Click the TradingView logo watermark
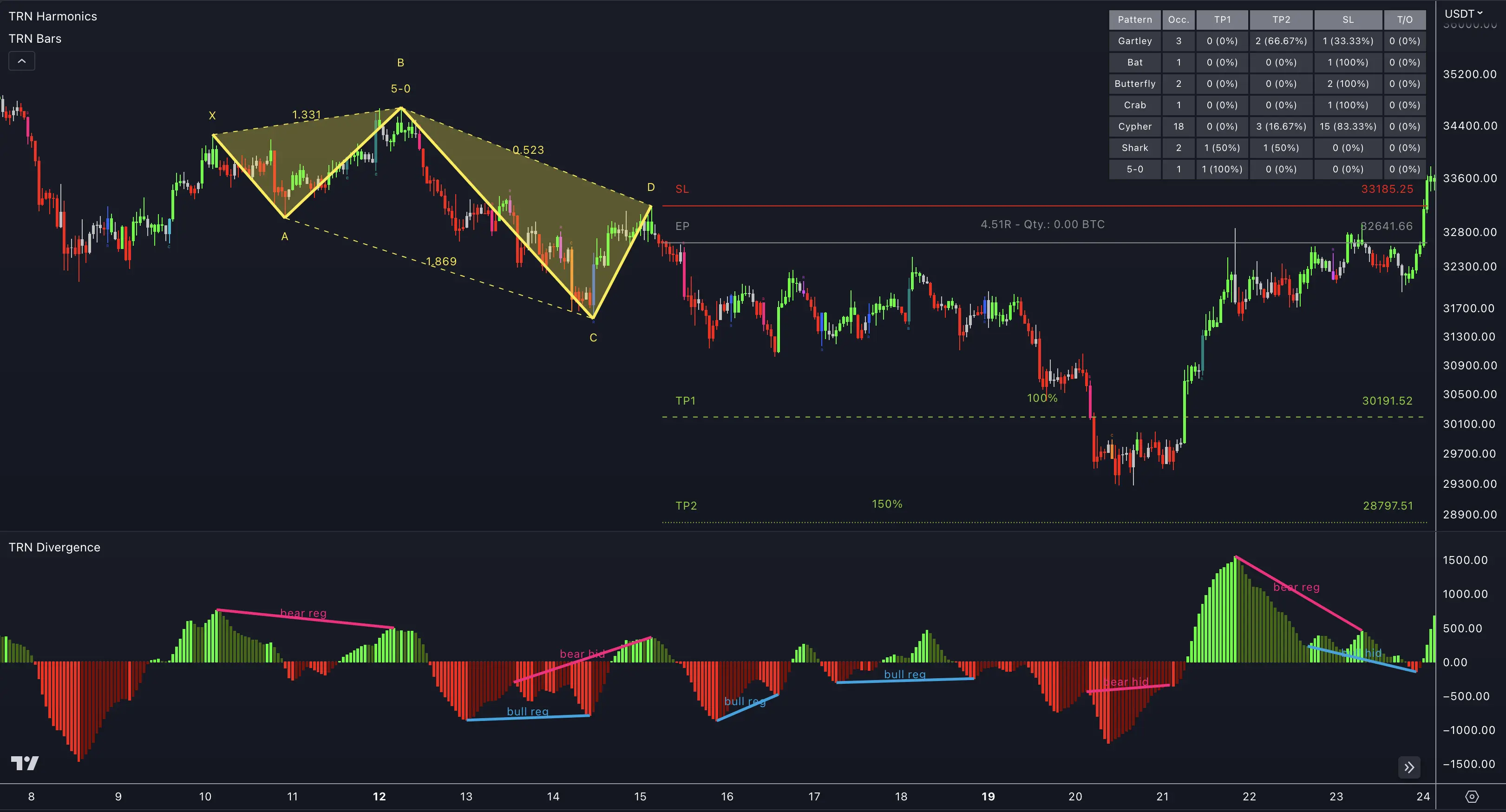 coord(25,764)
